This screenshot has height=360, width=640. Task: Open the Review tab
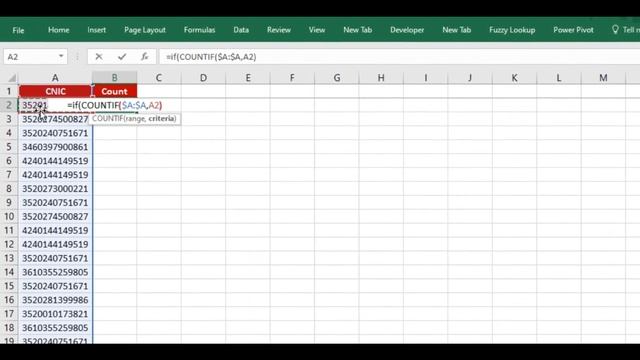coord(279,30)
